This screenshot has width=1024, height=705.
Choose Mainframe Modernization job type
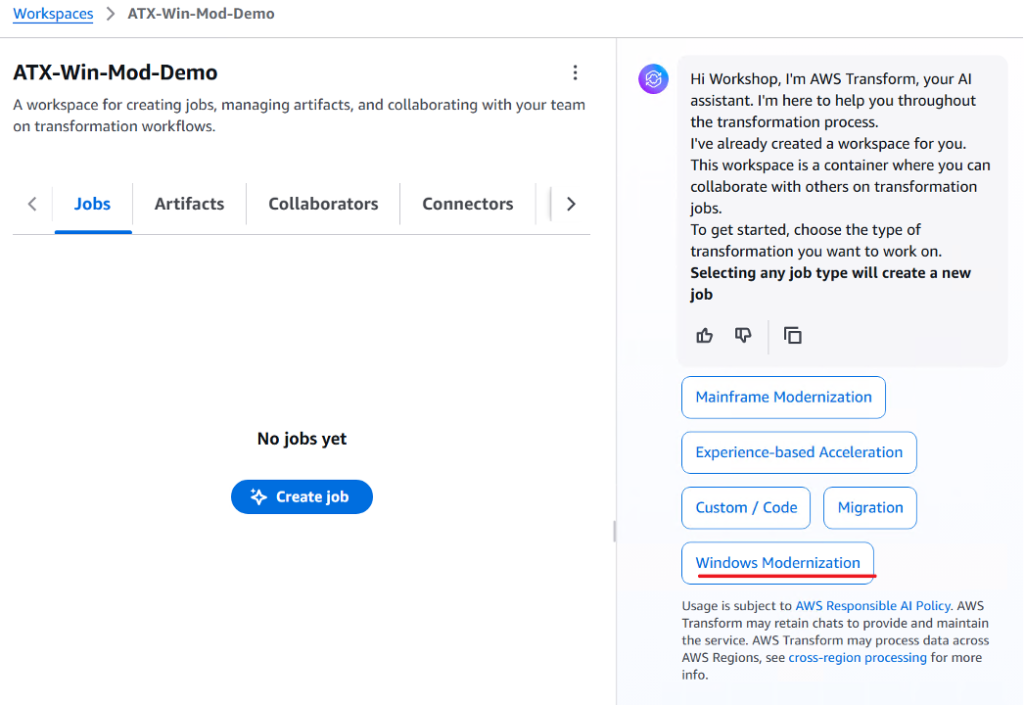(783, 397)
